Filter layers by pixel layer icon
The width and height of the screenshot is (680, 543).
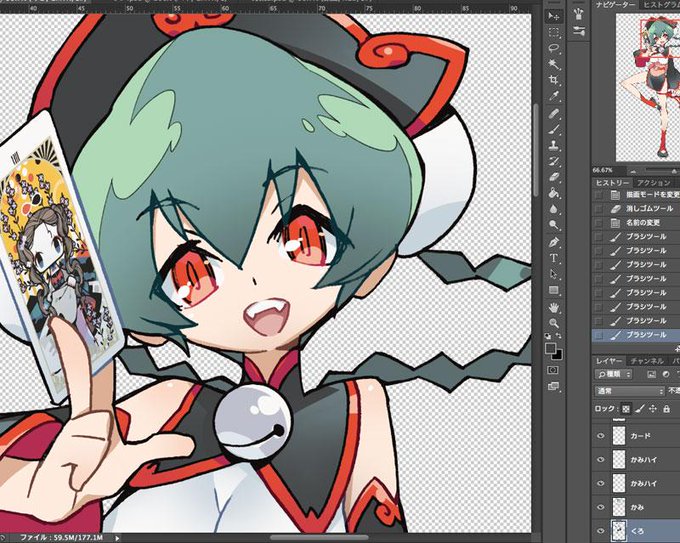click(651, 374)
